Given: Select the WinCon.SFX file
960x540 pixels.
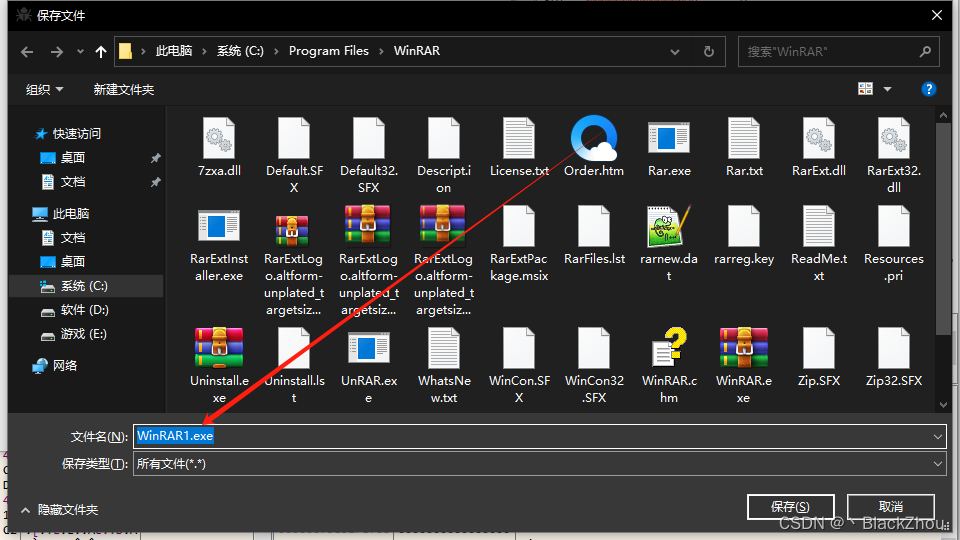Looking at the screenshot, I should point(519,366).
